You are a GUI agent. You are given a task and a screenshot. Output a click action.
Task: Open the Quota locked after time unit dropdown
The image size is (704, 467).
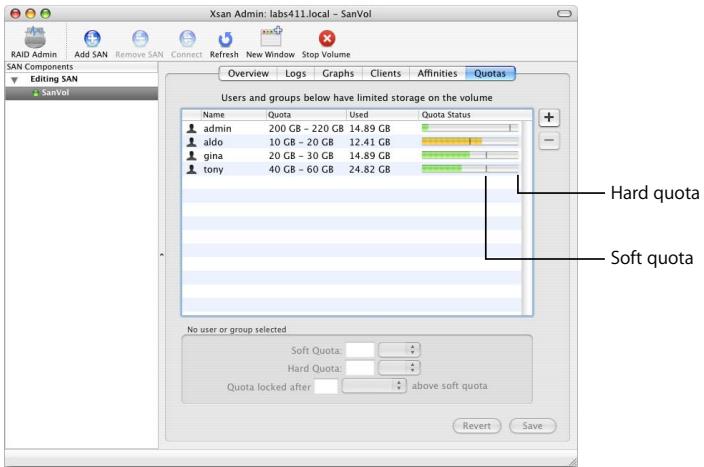[374, 386]
